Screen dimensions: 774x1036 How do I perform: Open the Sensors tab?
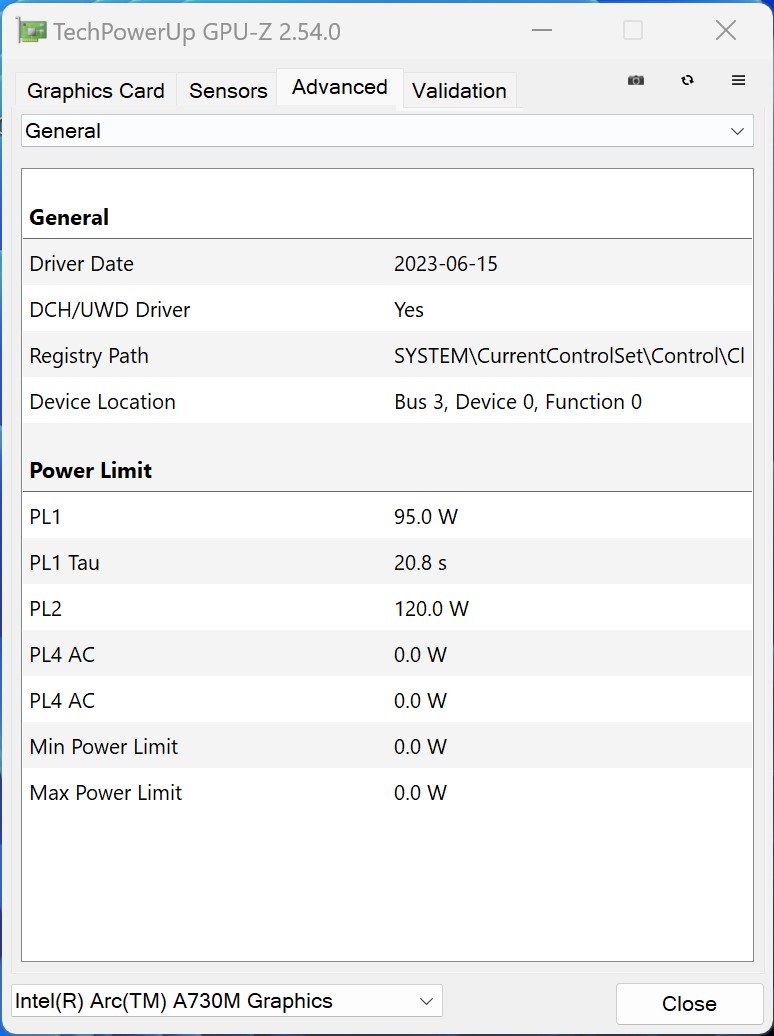(228, 91)
